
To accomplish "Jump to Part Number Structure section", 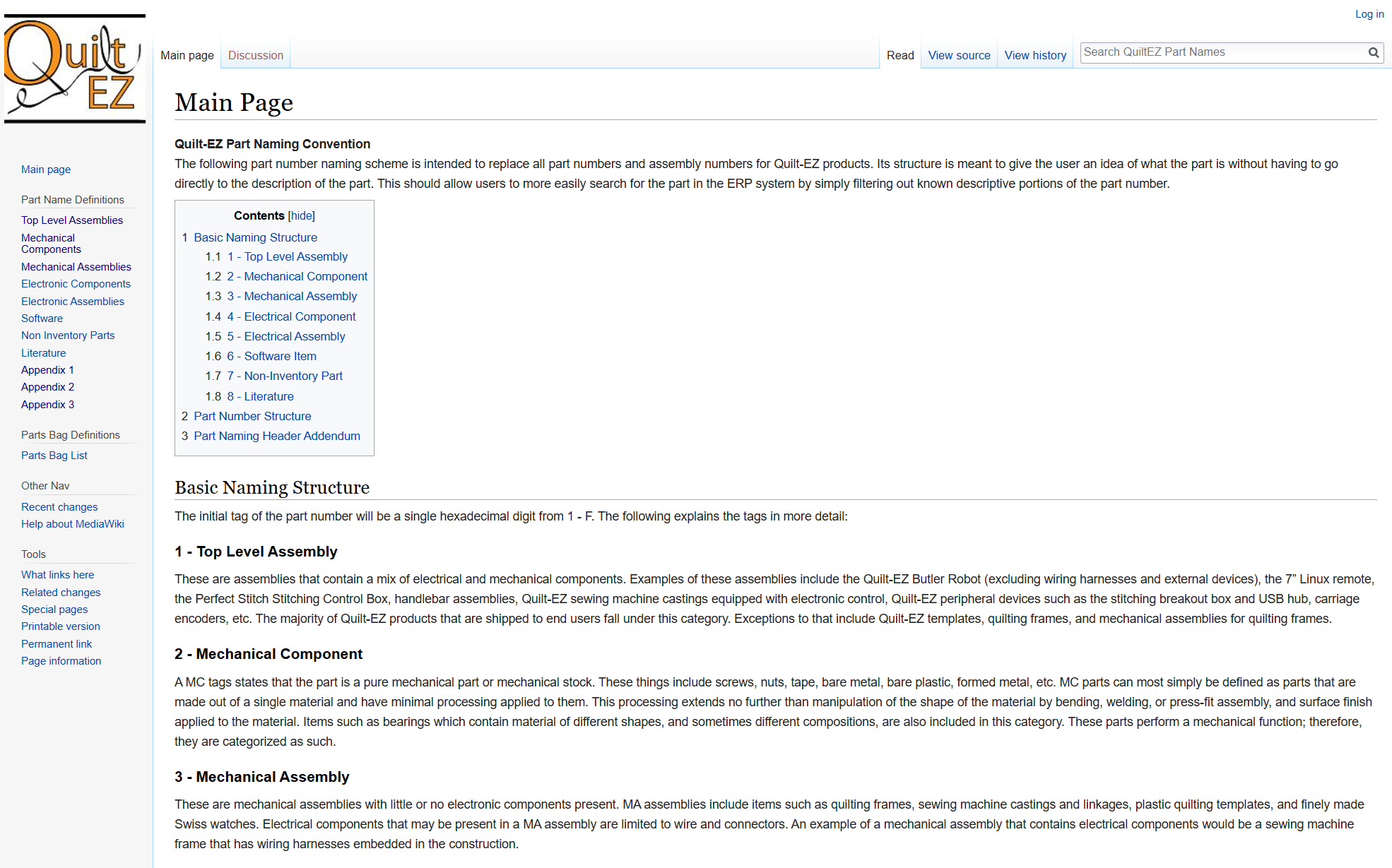I will click(x=252, y=416).
